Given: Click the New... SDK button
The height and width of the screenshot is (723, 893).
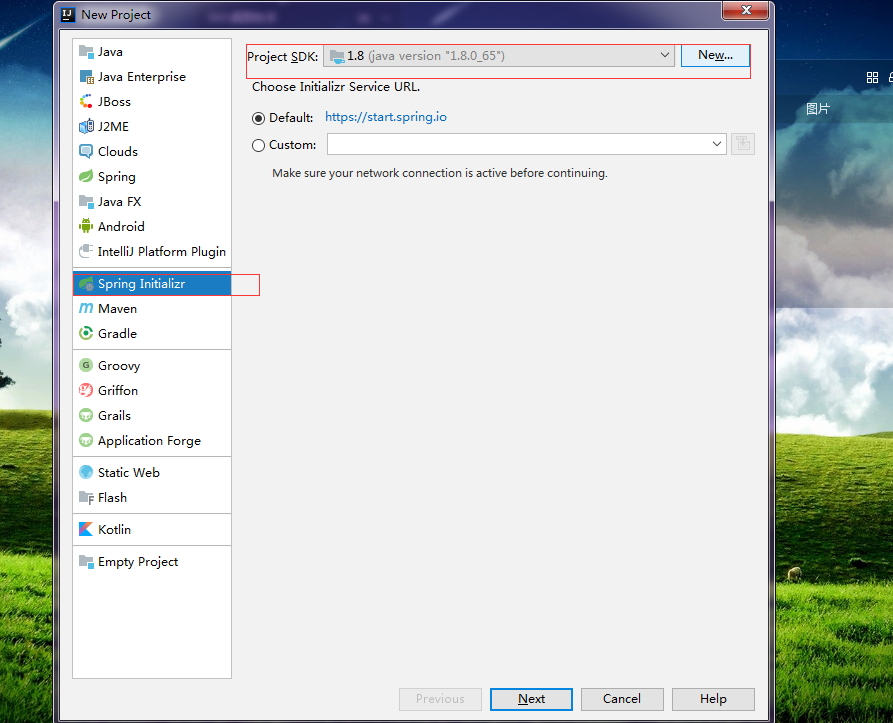Looking at the screenshot, I should [x=715, y=55].
